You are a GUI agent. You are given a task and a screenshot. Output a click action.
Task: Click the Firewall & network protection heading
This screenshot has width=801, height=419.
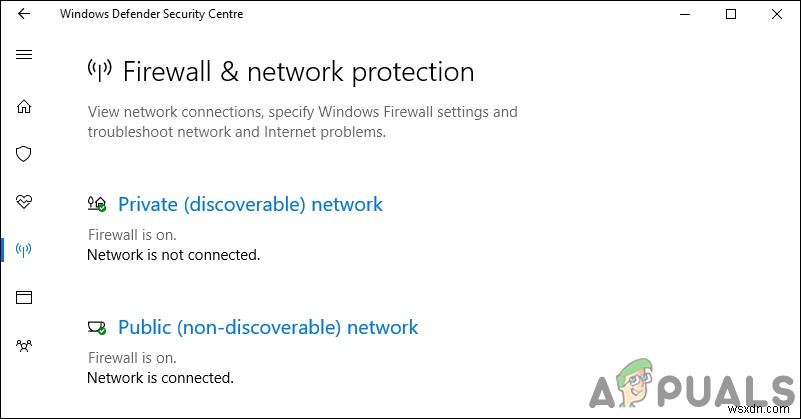(x=298, y=72)
